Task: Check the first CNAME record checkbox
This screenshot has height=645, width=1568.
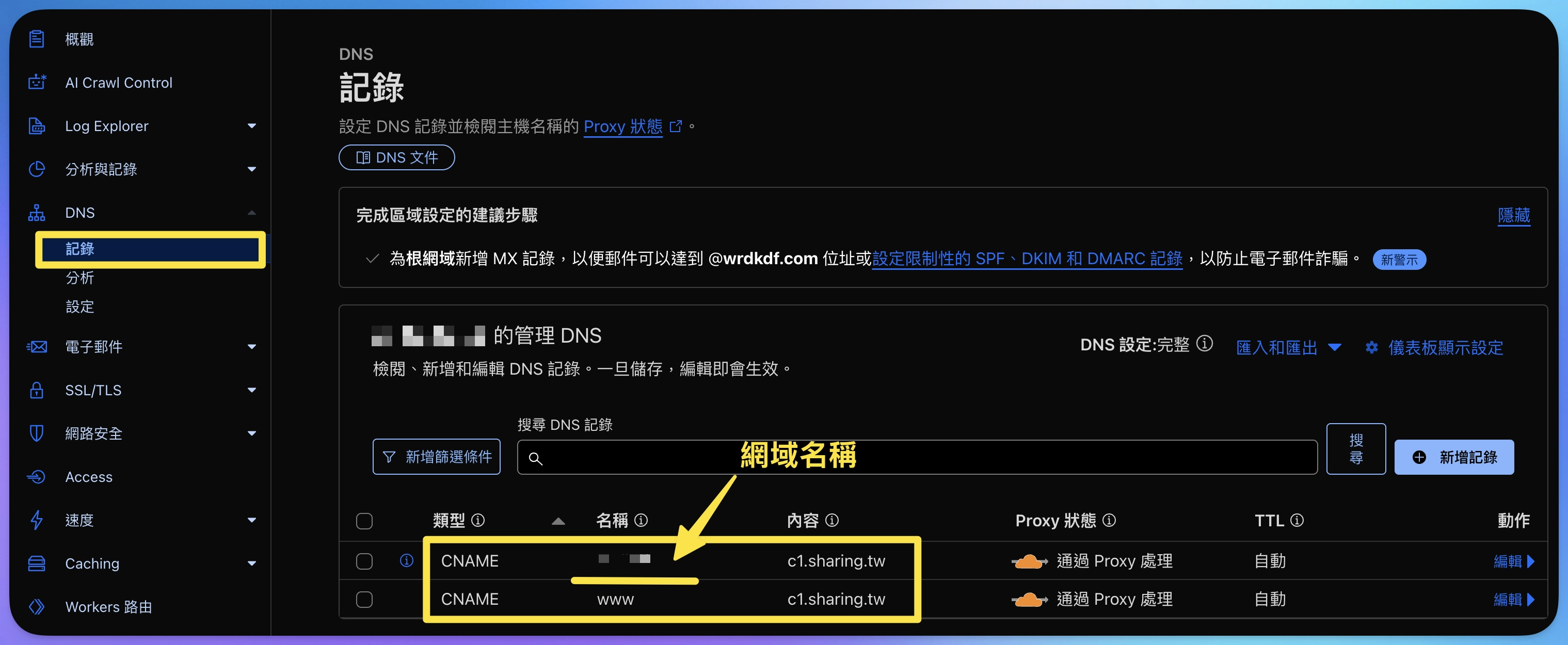Action: (364, 561)
